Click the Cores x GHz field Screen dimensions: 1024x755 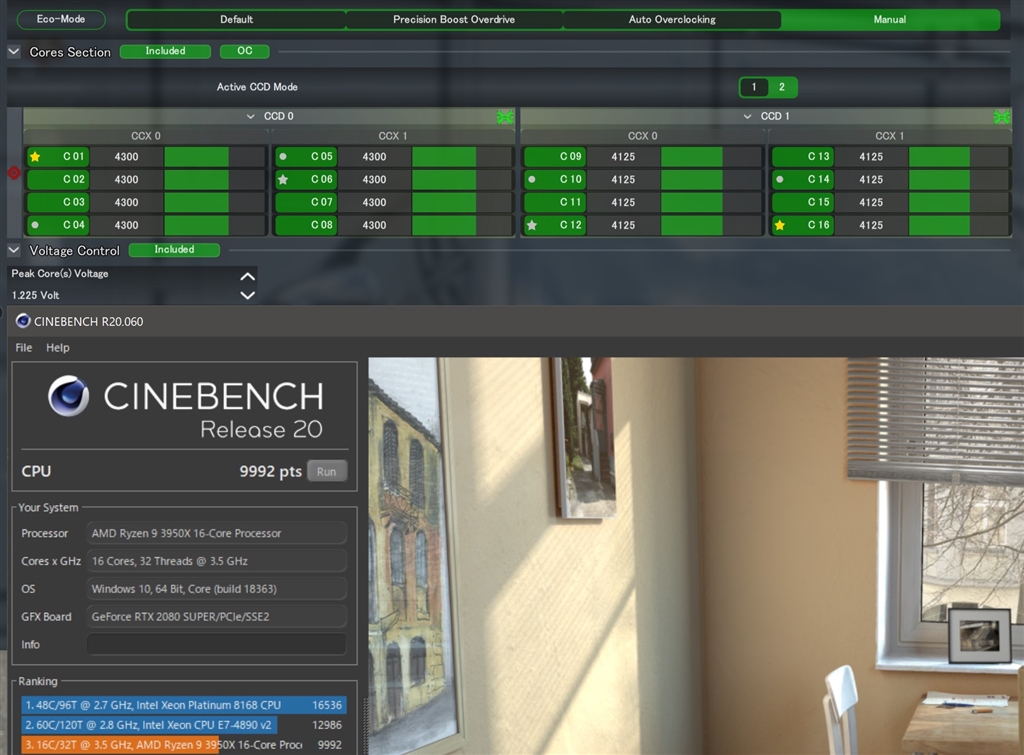[216, 561]
